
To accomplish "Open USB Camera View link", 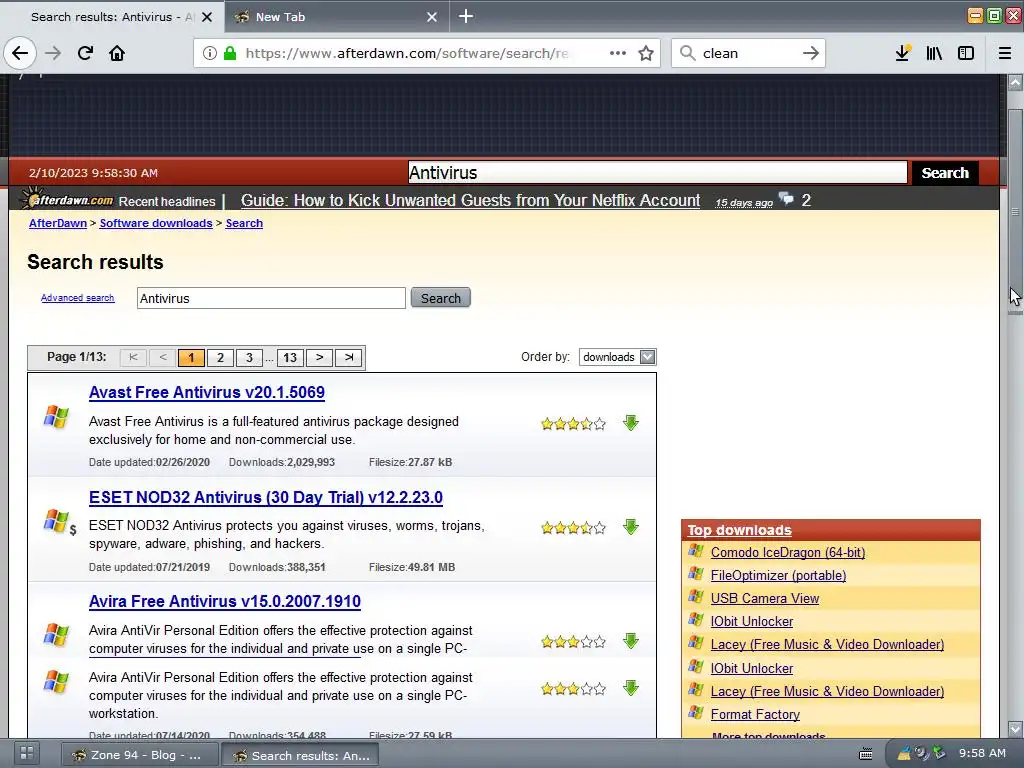I will pos(765,598).
